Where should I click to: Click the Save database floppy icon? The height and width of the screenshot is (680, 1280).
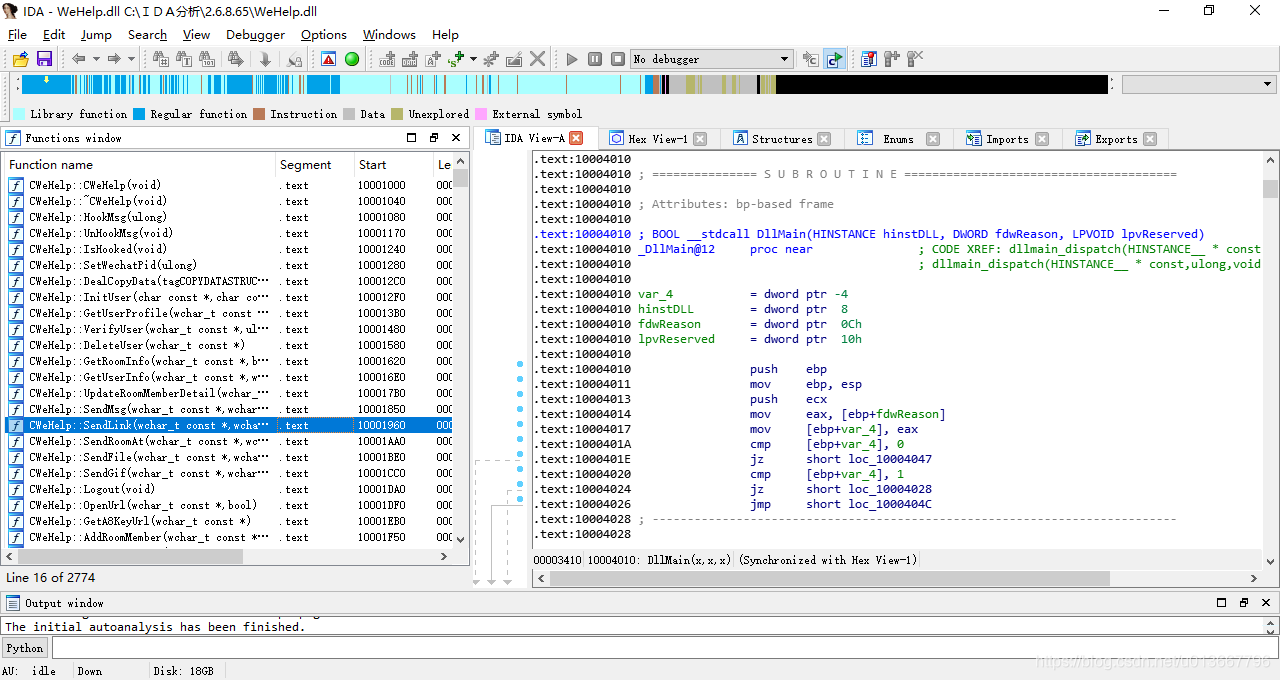point(44,59)
